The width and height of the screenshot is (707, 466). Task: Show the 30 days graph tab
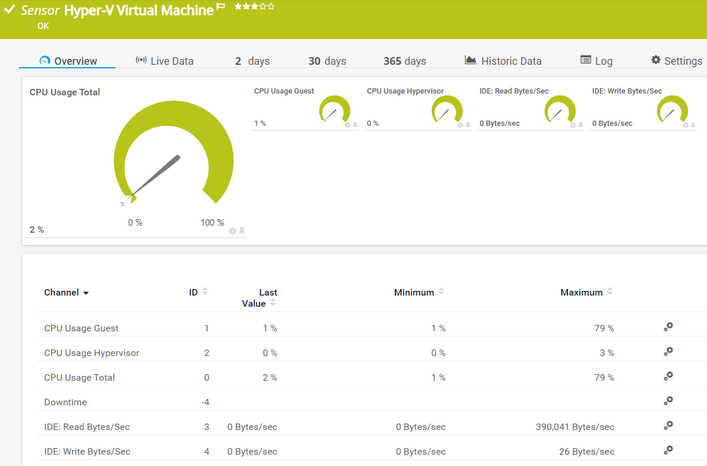tap(327, 61)
